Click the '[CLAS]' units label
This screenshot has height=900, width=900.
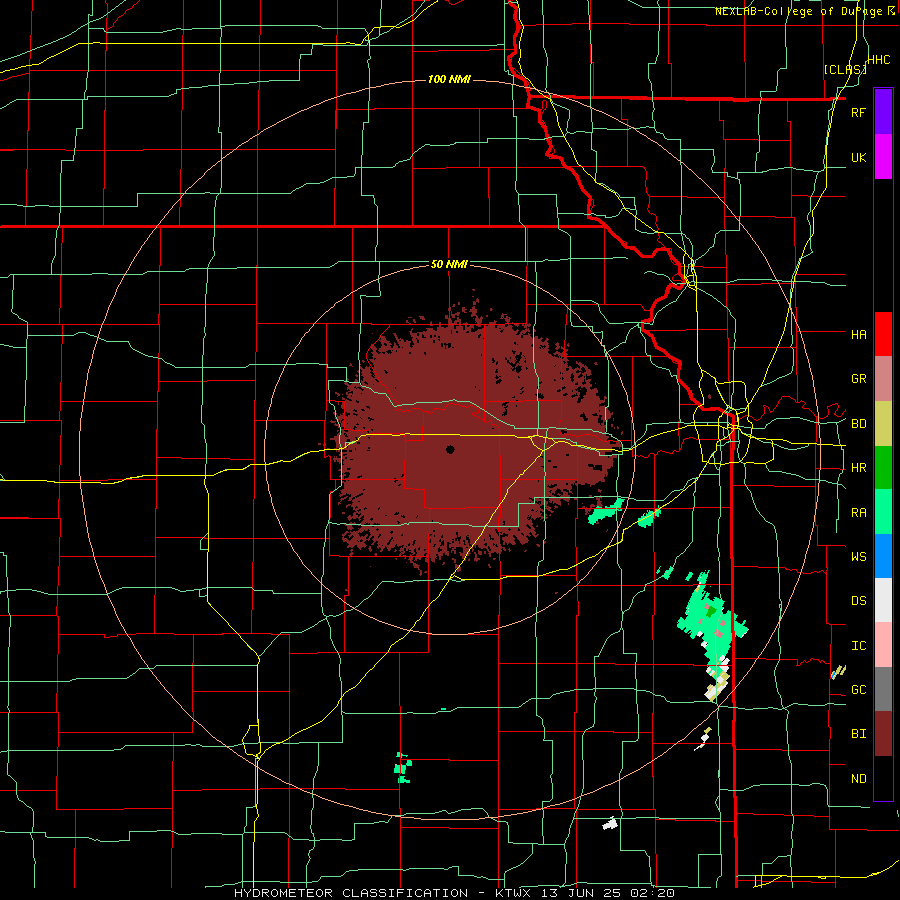point(845,70)
